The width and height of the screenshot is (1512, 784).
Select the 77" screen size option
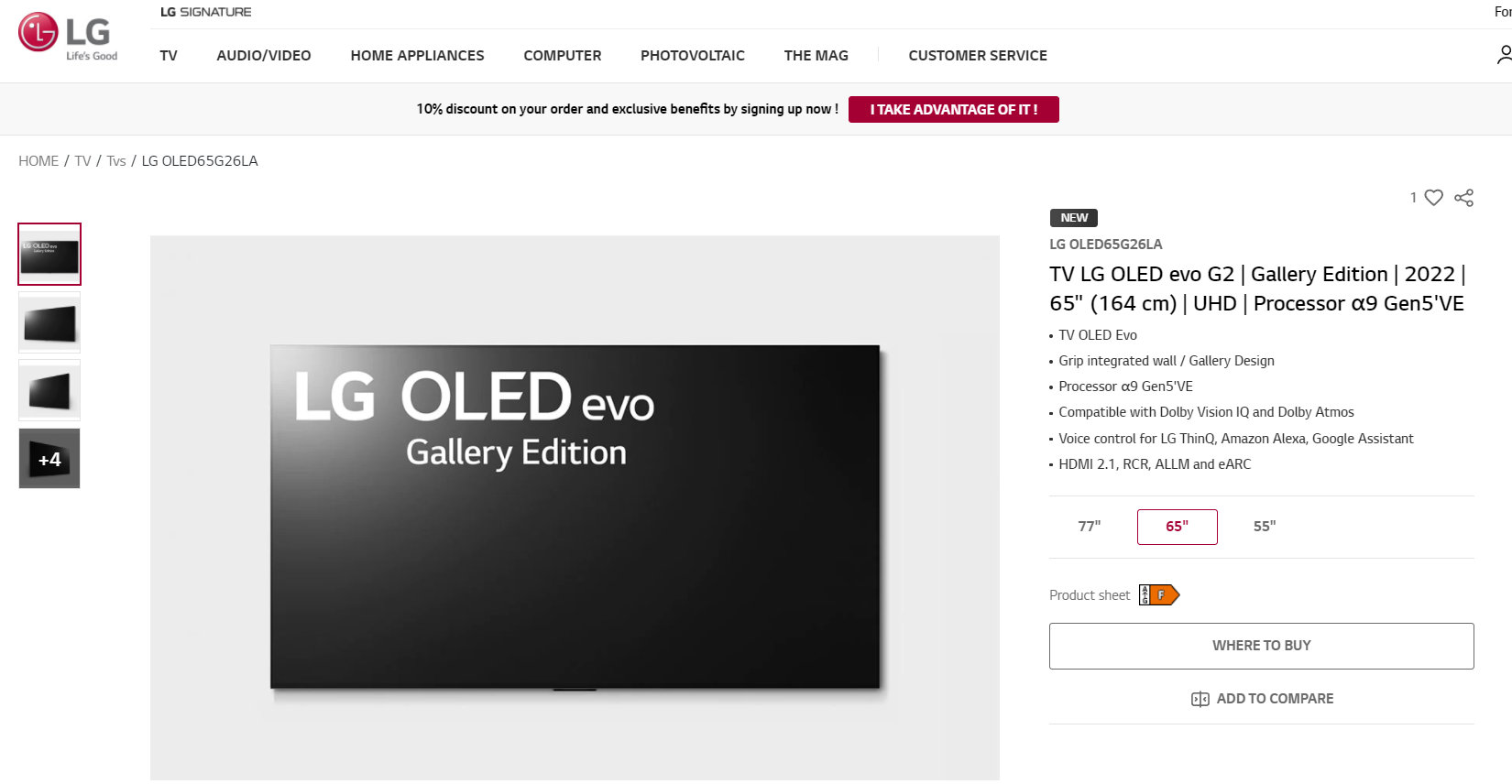click(x=1090, y=527)
